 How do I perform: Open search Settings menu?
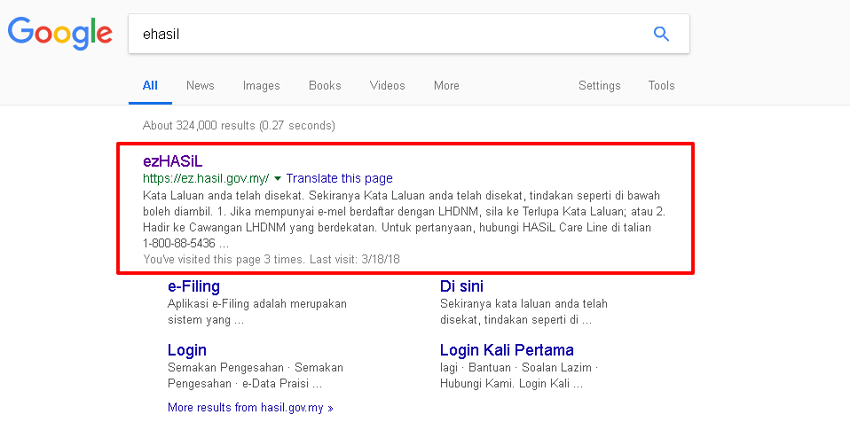(x=599, y=86)
